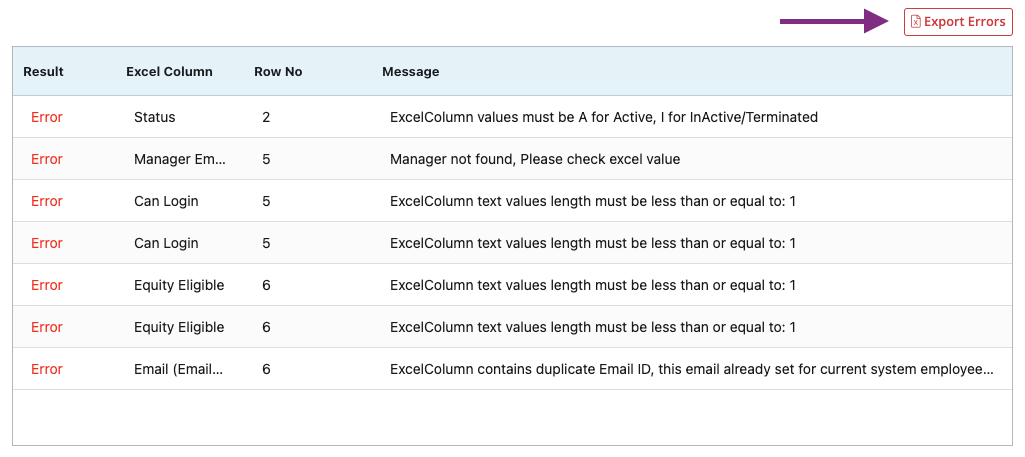Click the A for Active status validation message
The height and width of the screenshot is (457, 1025).
coord(604,117)
